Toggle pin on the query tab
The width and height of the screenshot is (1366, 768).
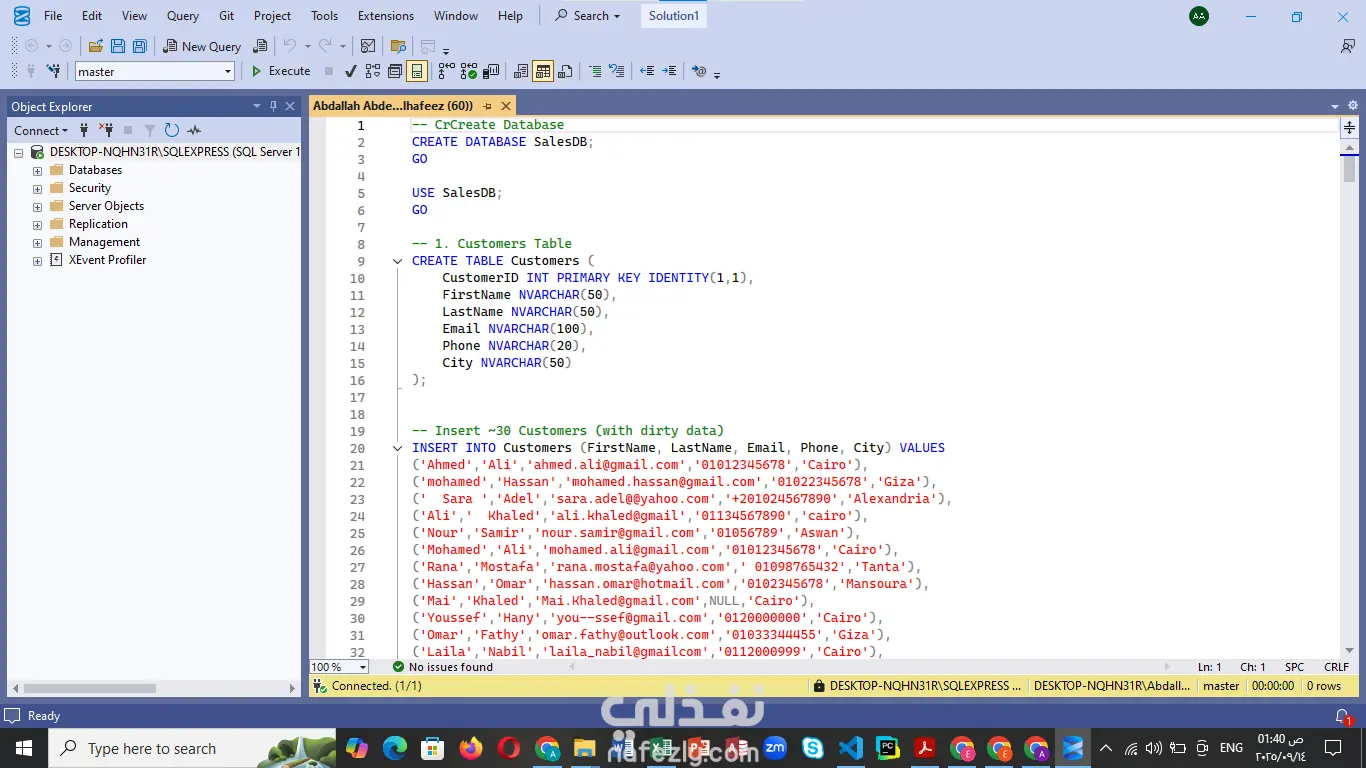(488, 106)
